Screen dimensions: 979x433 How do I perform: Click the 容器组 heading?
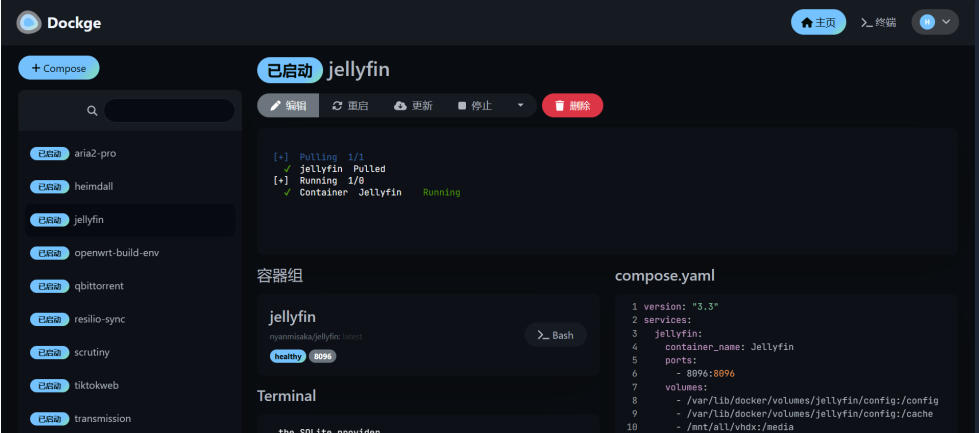pos(280,276)
